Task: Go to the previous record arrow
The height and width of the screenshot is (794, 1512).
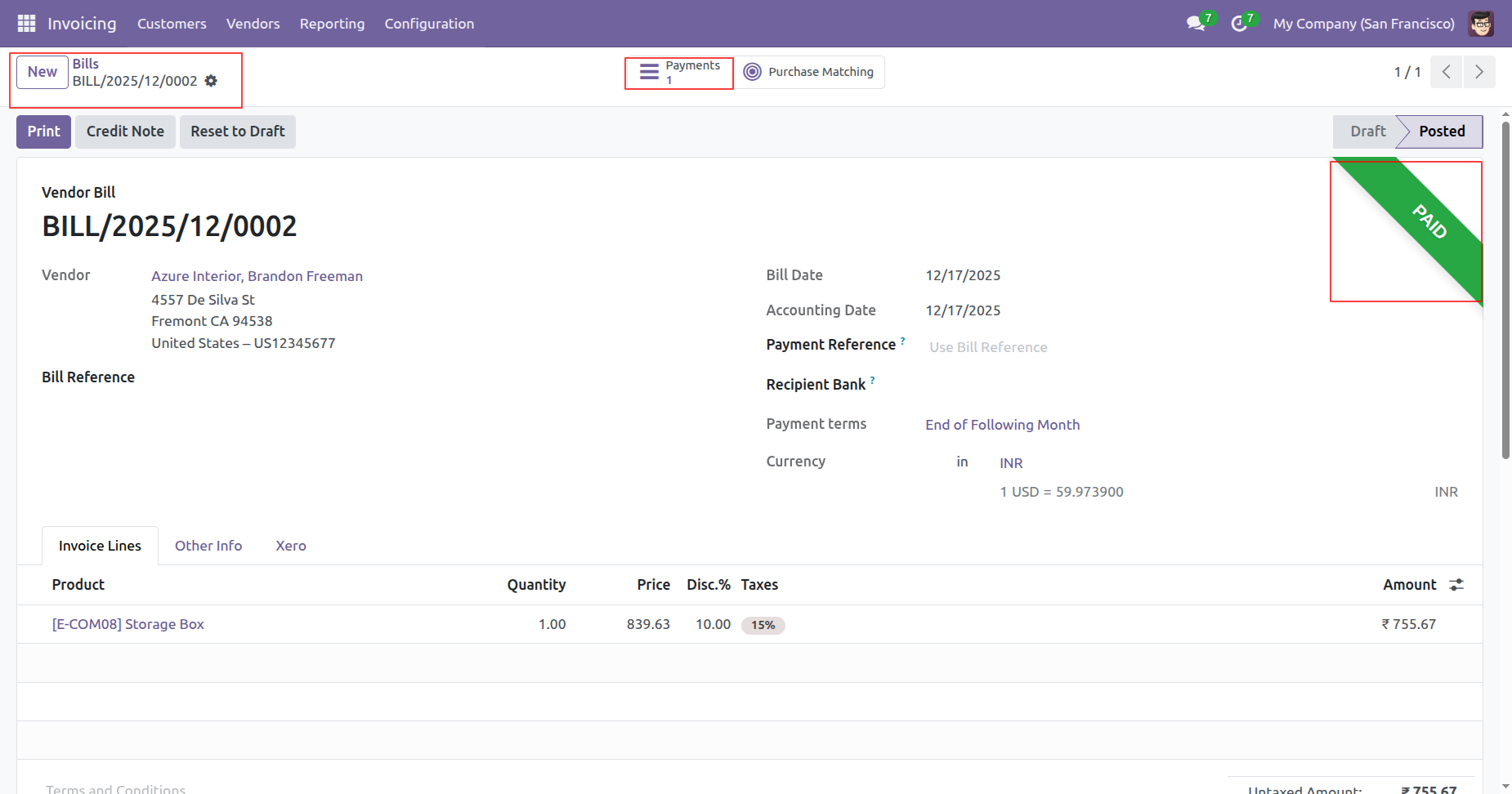Action: pos(1446,72)
